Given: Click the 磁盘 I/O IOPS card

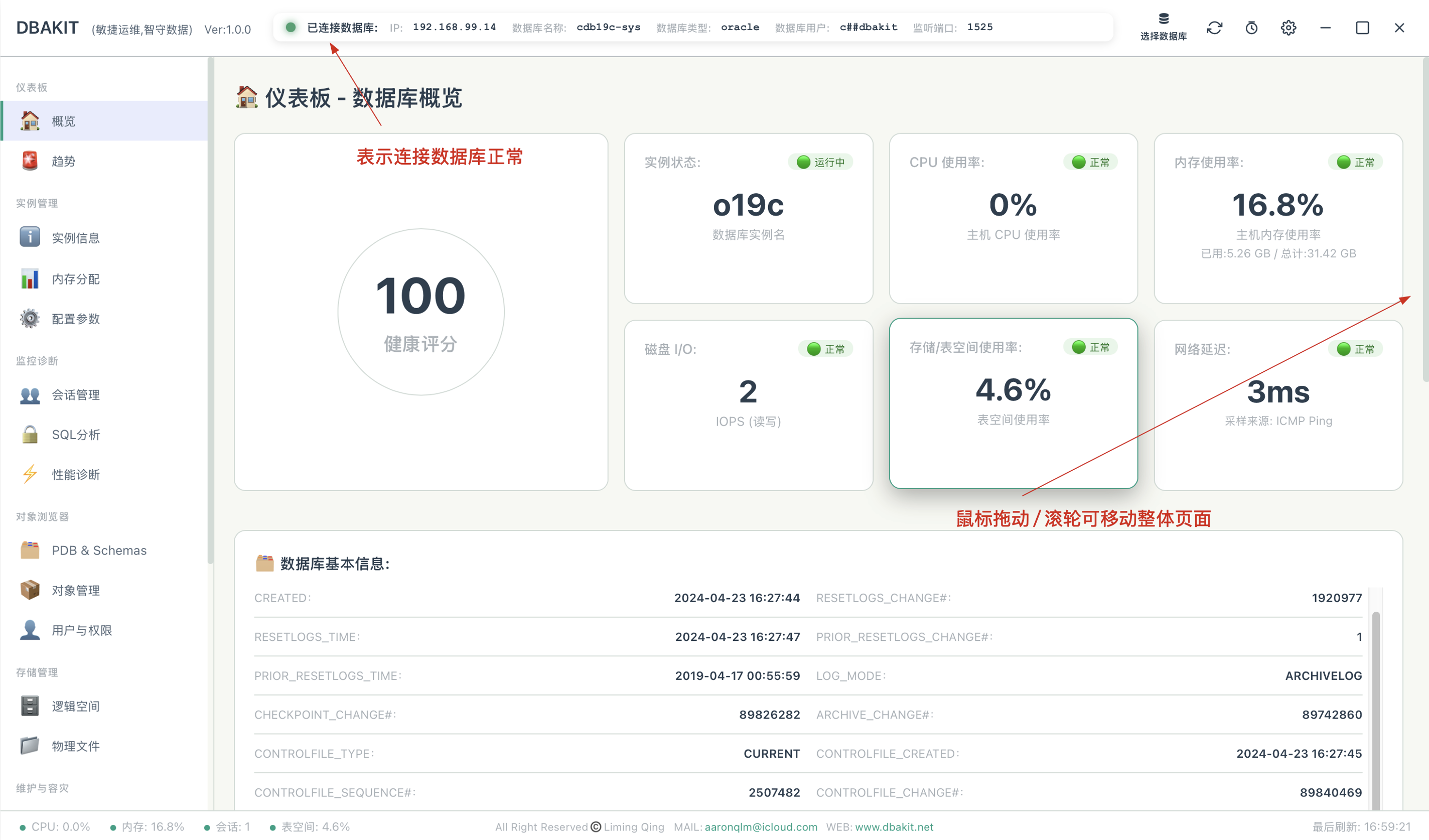Looking at the screenshot, I should 748,405.
